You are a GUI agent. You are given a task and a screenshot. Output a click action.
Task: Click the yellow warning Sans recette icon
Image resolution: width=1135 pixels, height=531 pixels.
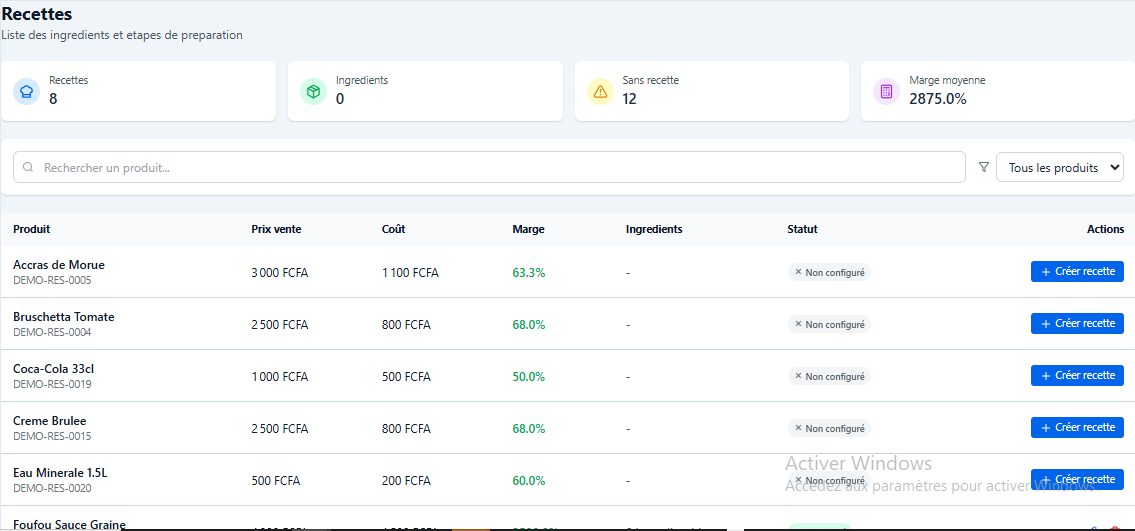600,91
